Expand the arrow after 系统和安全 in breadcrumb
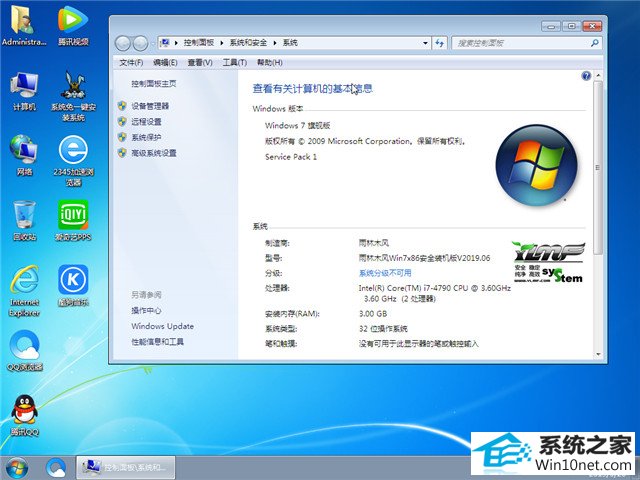The image size is (640, 480). [275, 43]
